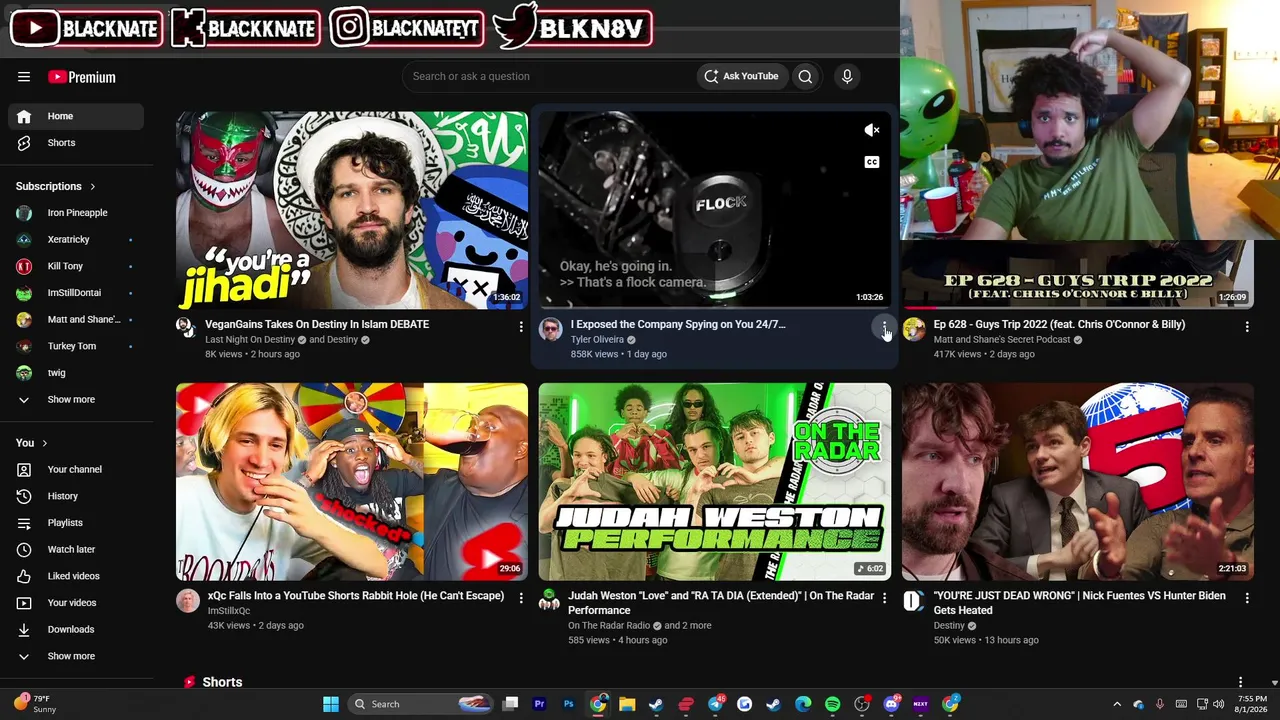Open Iron Pineapple subscription channel

coord(76,213)
